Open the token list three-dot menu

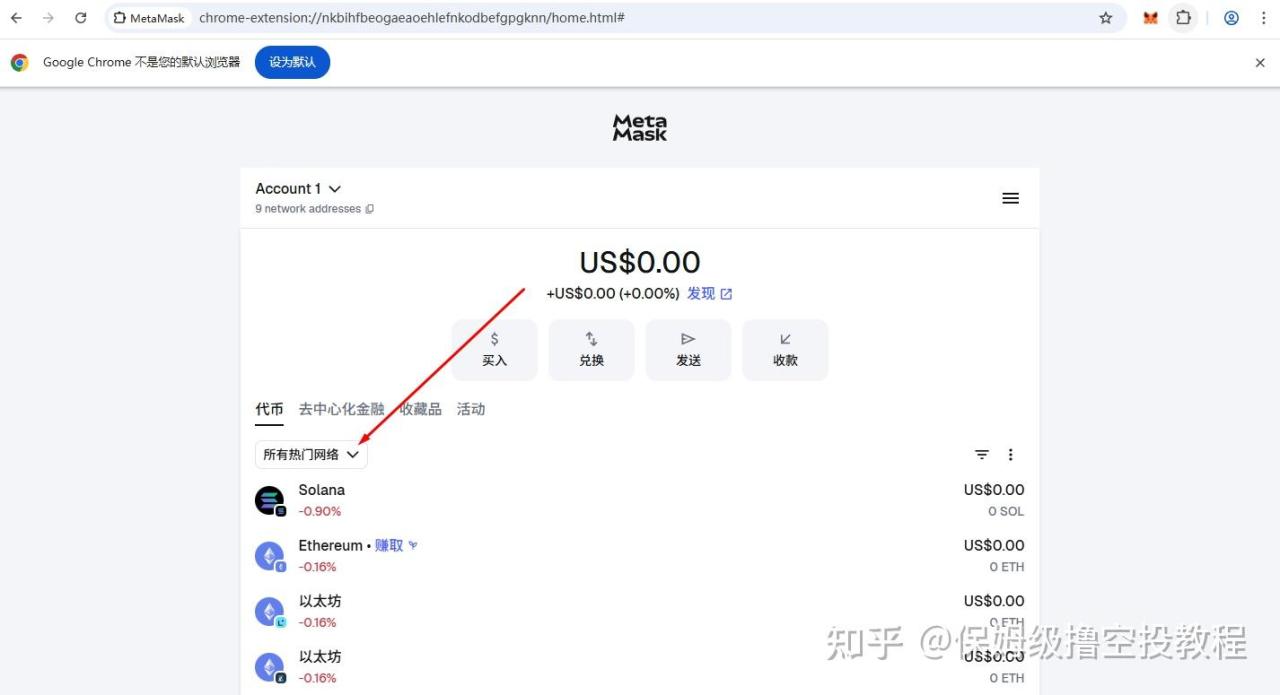(x=1010, y=455)
